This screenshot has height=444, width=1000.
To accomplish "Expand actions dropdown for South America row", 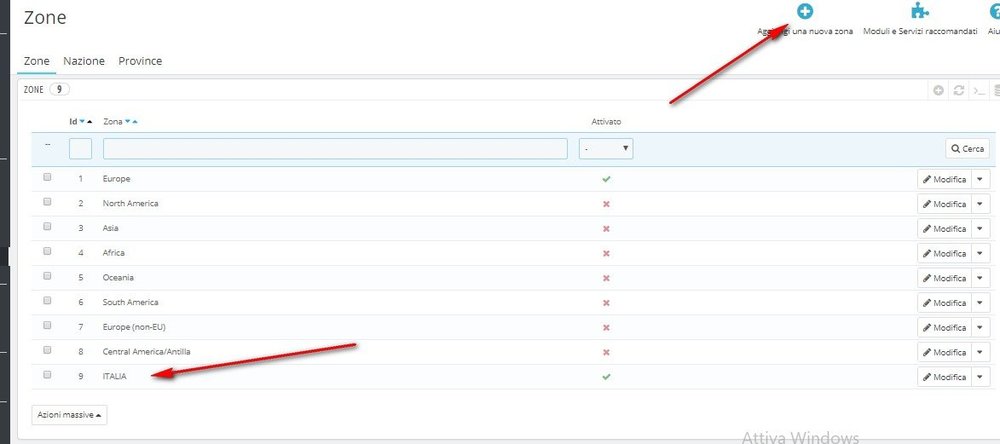I will (x=980, y=302).
